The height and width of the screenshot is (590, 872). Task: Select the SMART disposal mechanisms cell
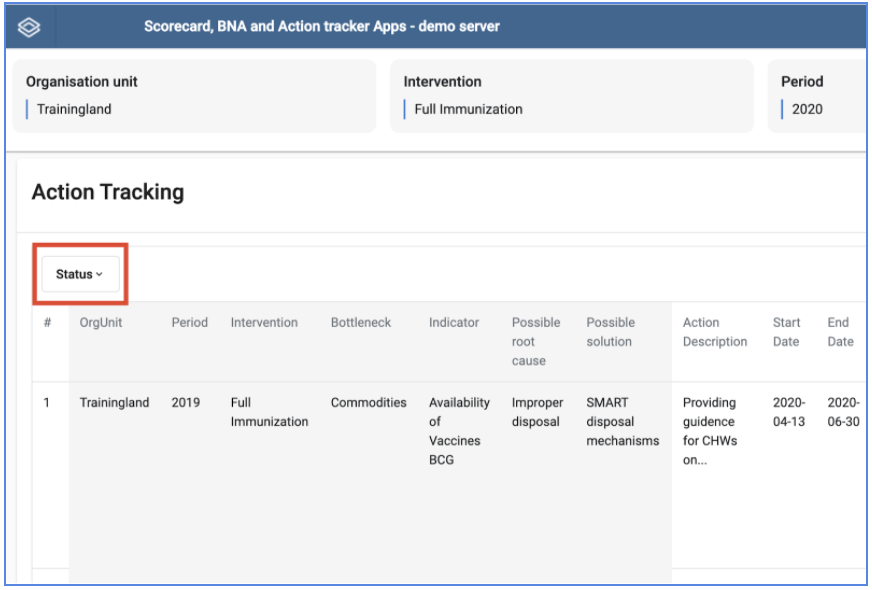623,422
